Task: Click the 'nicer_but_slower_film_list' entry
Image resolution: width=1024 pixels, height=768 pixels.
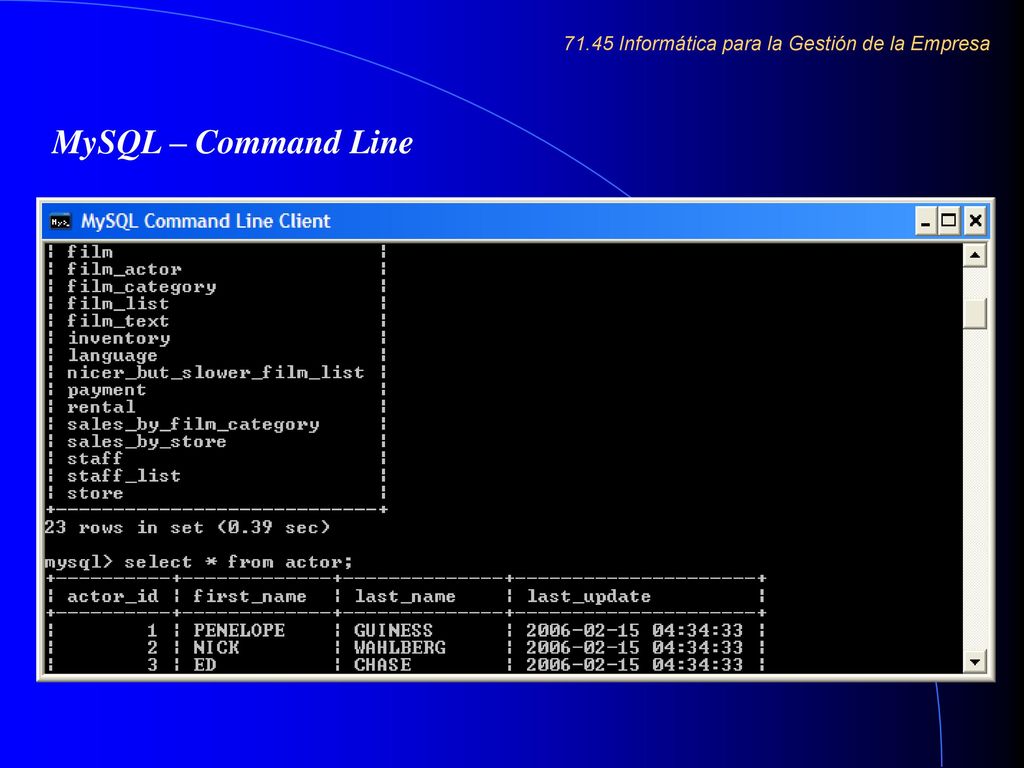Action: [x=216, y=372]
